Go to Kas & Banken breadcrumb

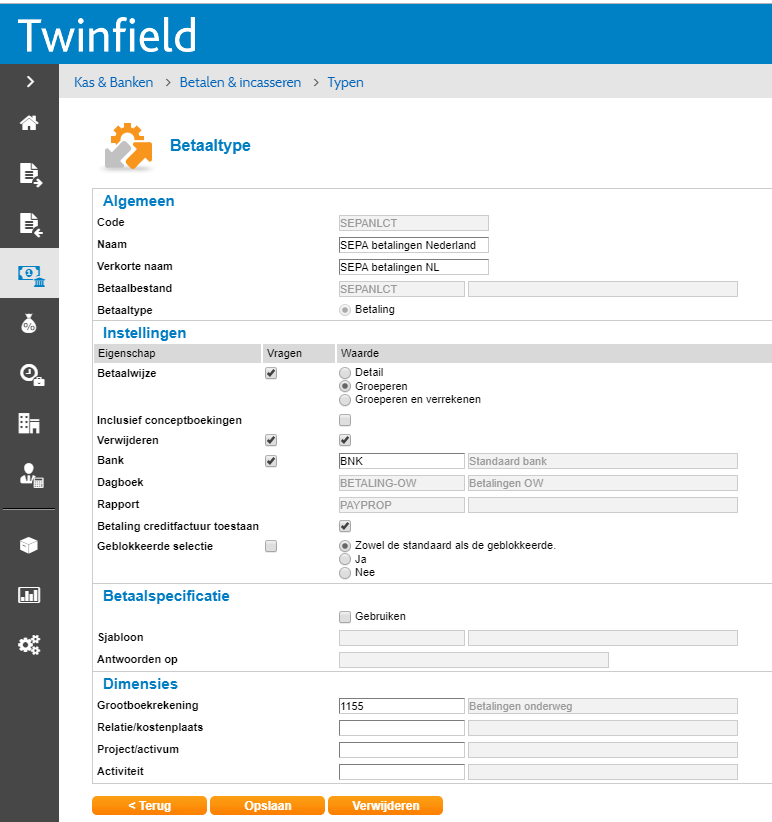(x=114, y=82)
